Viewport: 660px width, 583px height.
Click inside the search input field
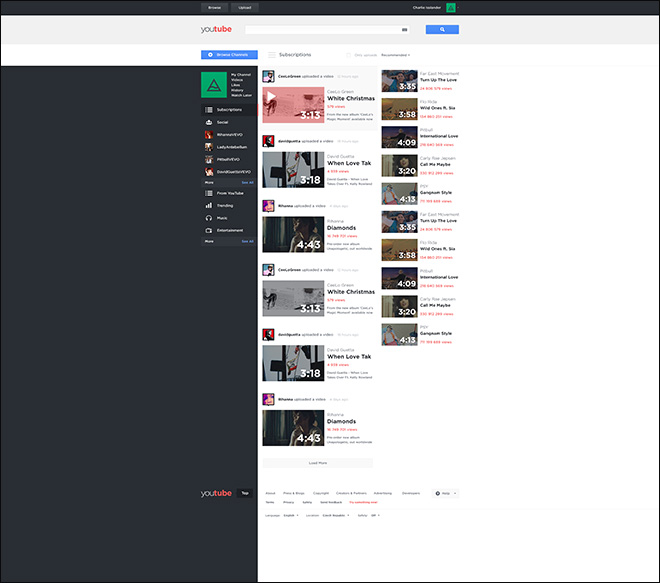pos(320,30)
